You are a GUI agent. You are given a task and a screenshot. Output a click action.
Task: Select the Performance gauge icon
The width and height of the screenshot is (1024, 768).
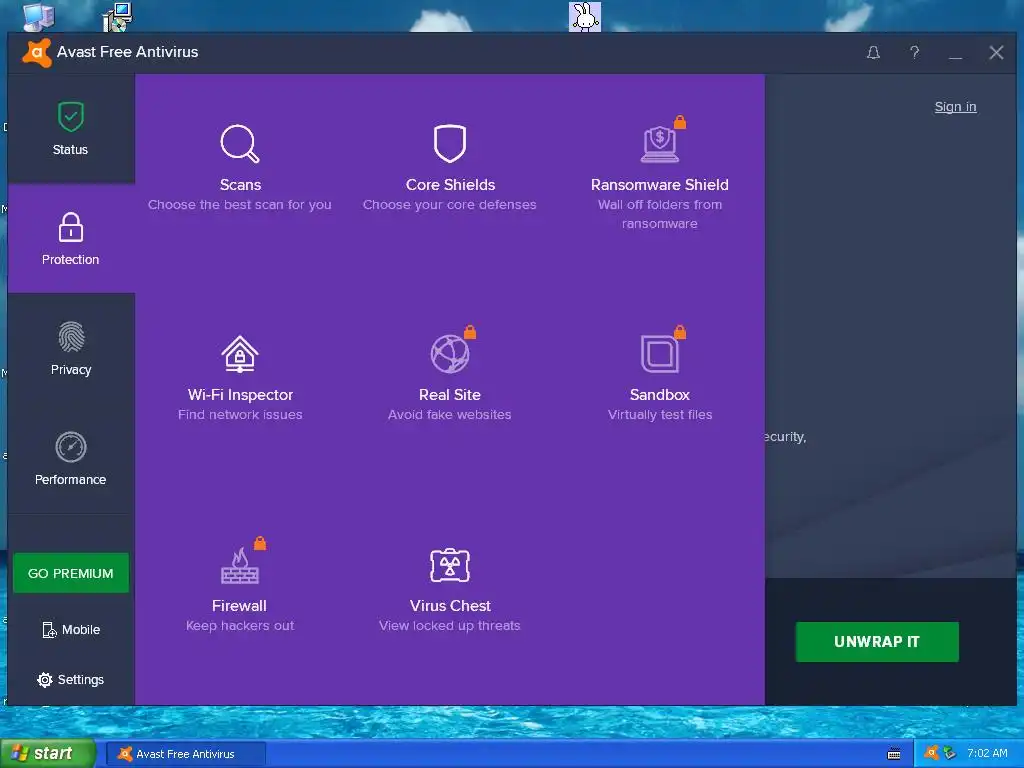click(x=71, y=447)
